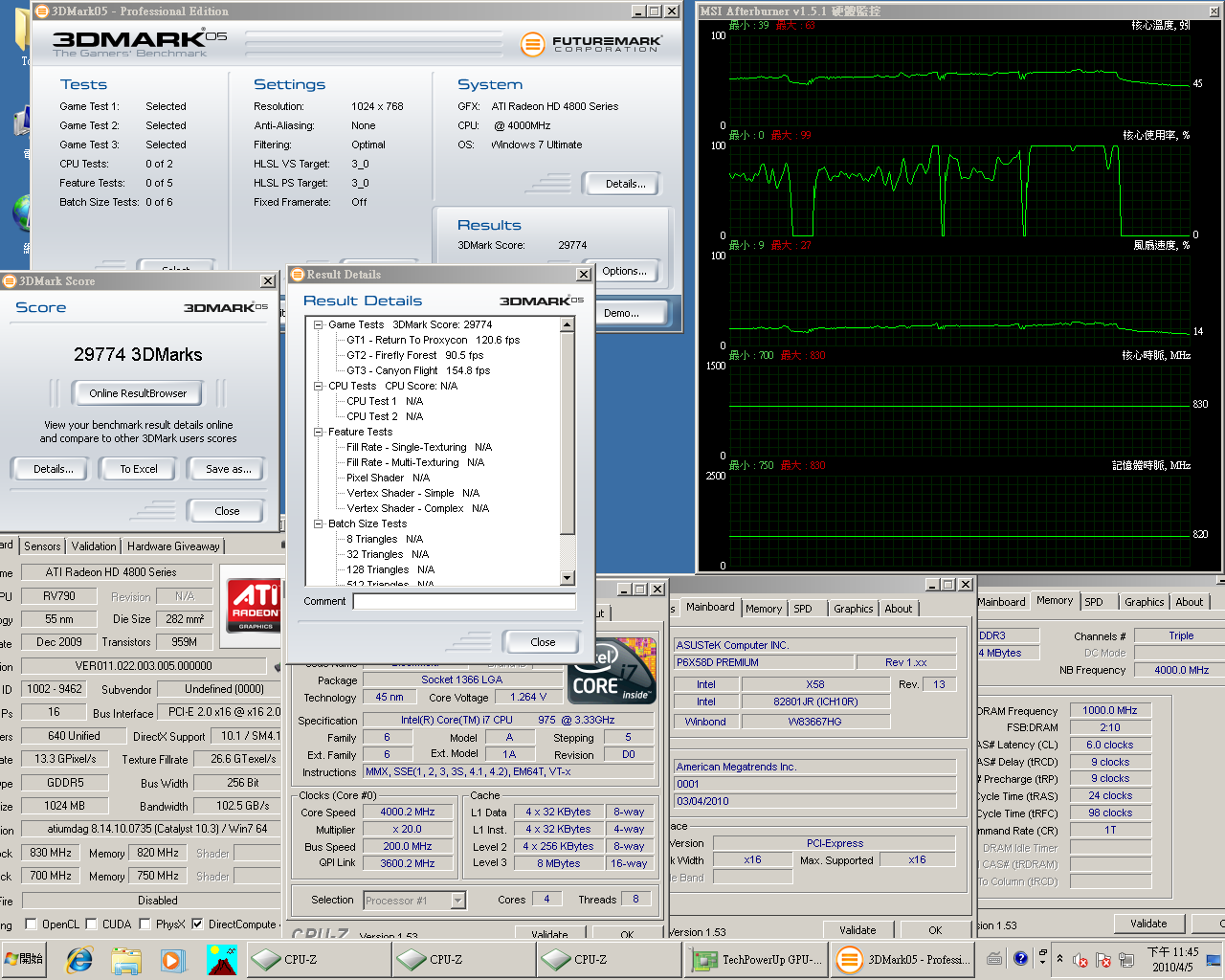Click the volcano FurMark icon in taskbar
1225x980 pixels.
(221, 959)
